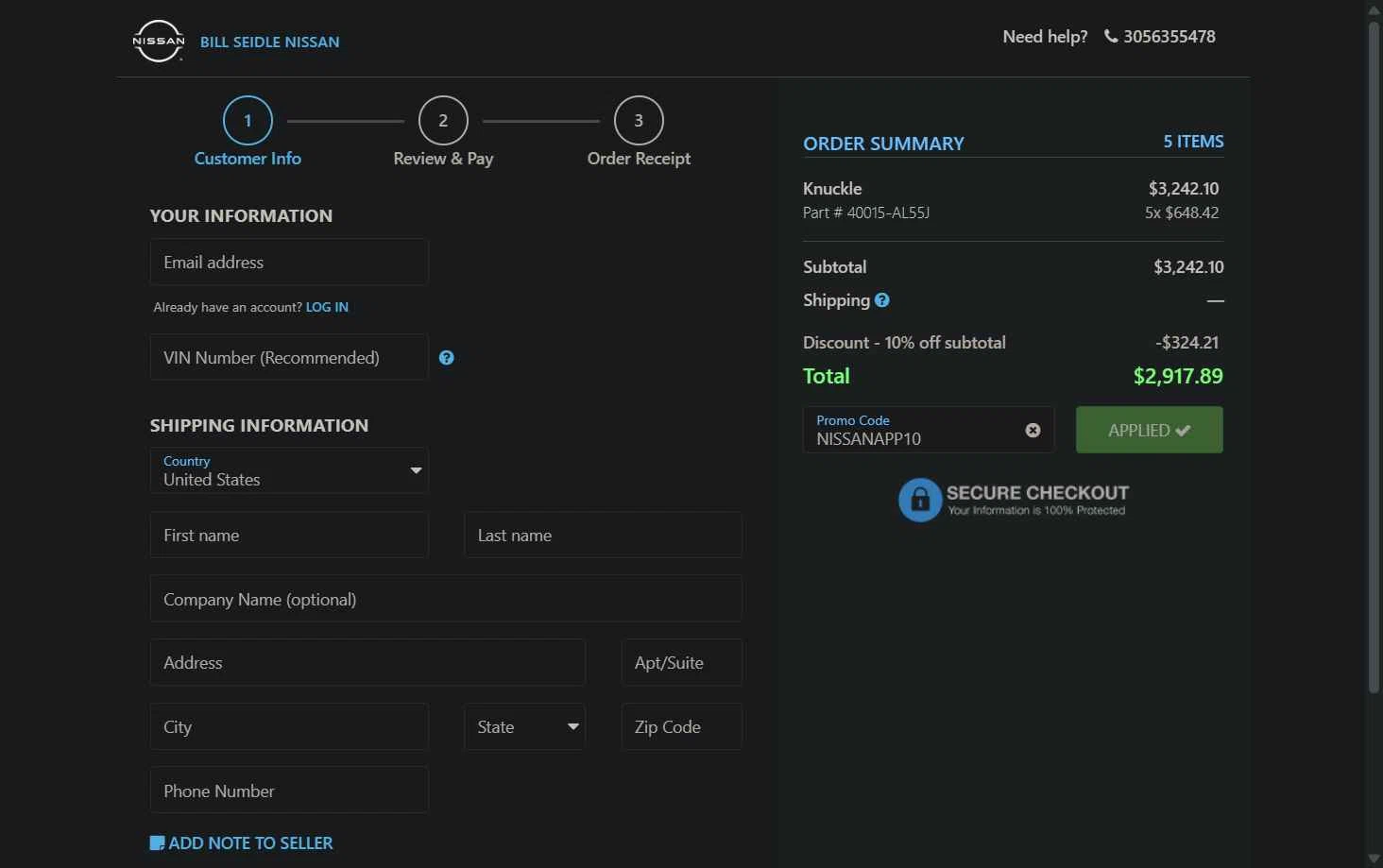
Task: Focus the Last name field
Action: (x=603, y=536)
